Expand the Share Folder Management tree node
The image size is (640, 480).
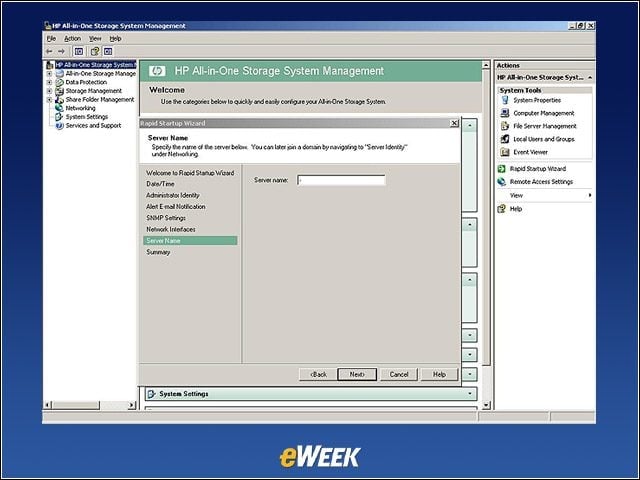point(49,100)
